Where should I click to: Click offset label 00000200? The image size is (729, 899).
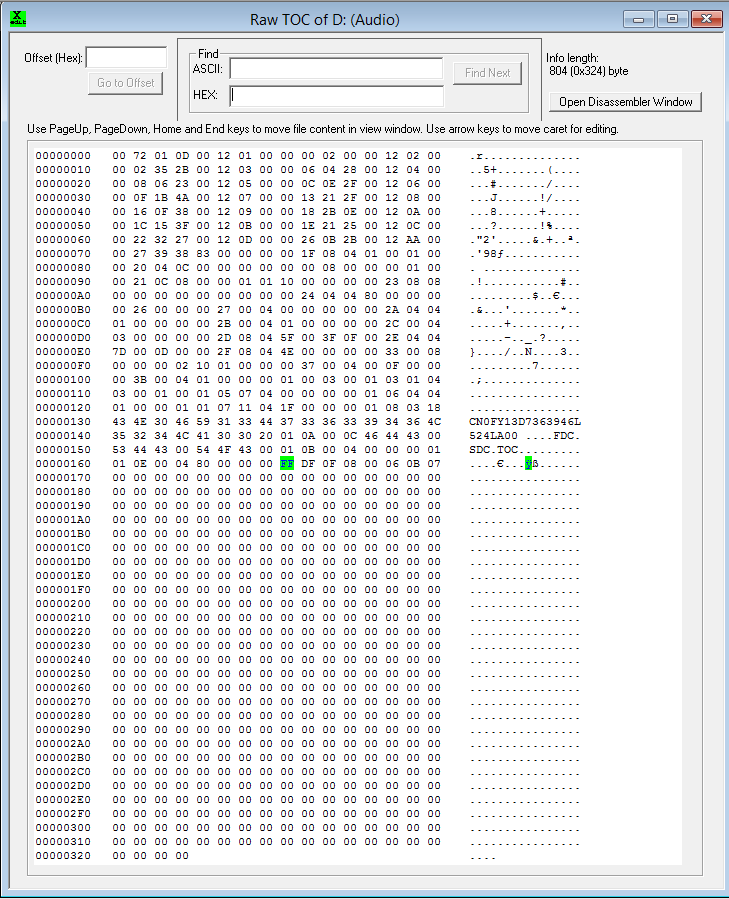(63, 604)
